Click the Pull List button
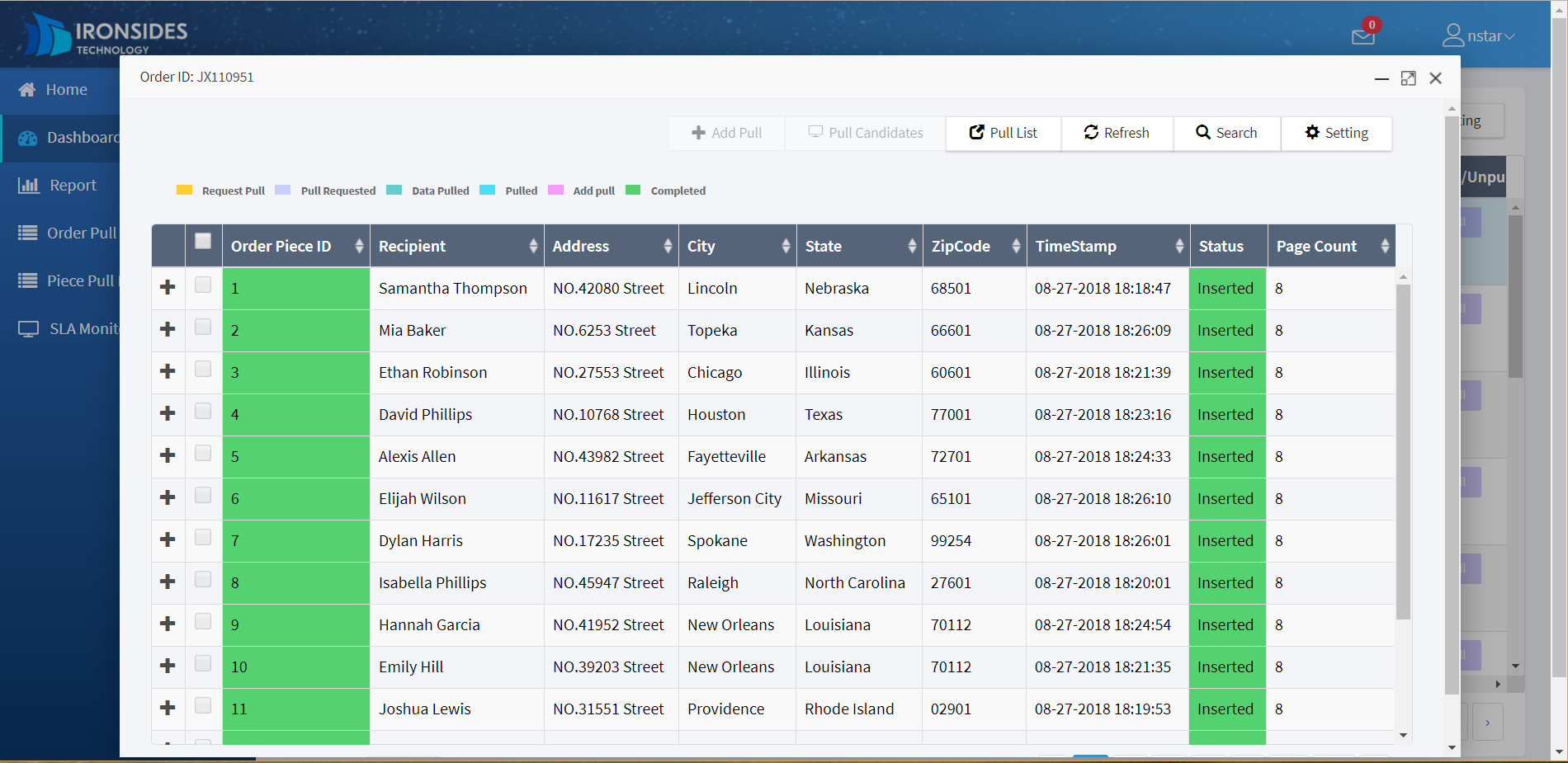Image resolution: width=1568 pixels, height=763 pixels. 1003,133
